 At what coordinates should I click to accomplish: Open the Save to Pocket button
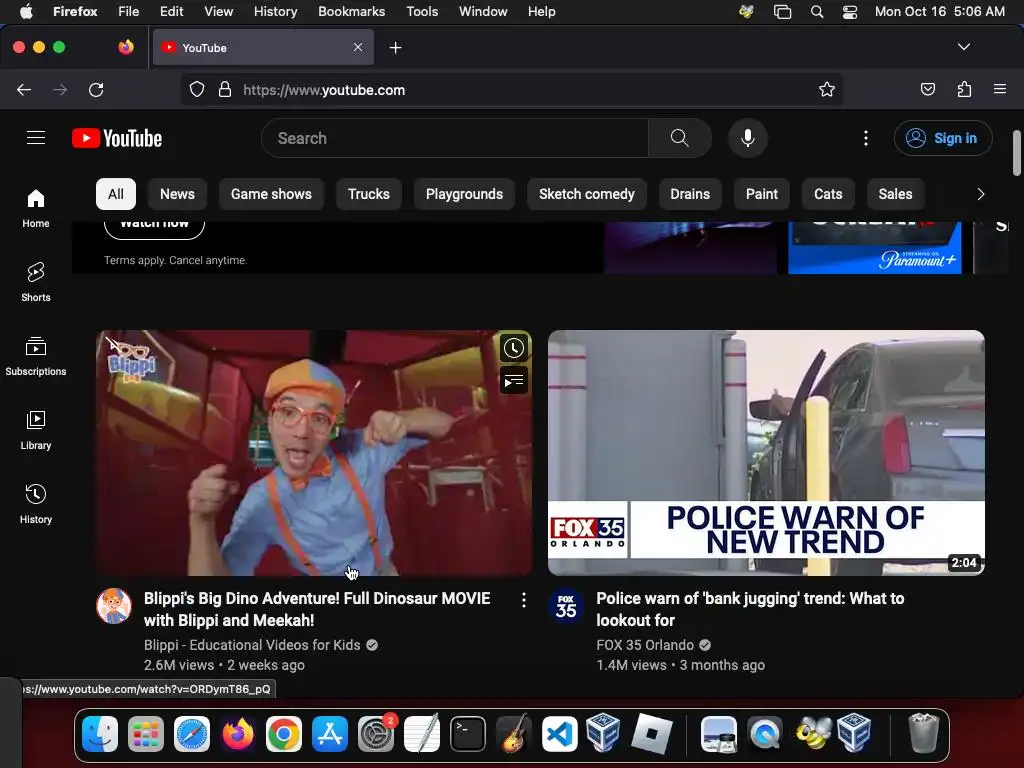tap(928, 89)
